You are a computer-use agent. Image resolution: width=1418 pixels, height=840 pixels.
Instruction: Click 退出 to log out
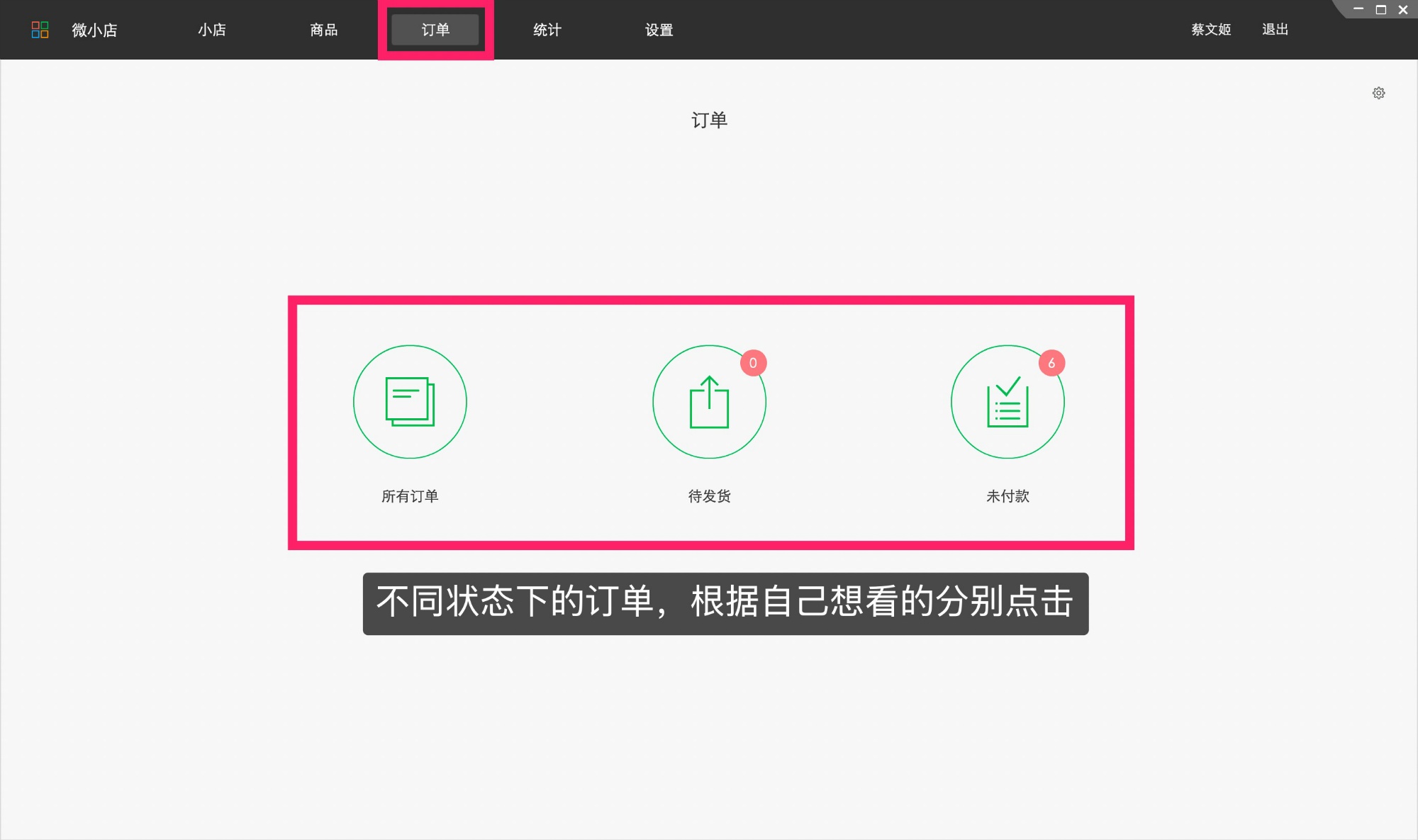[x=1275, y=30]
